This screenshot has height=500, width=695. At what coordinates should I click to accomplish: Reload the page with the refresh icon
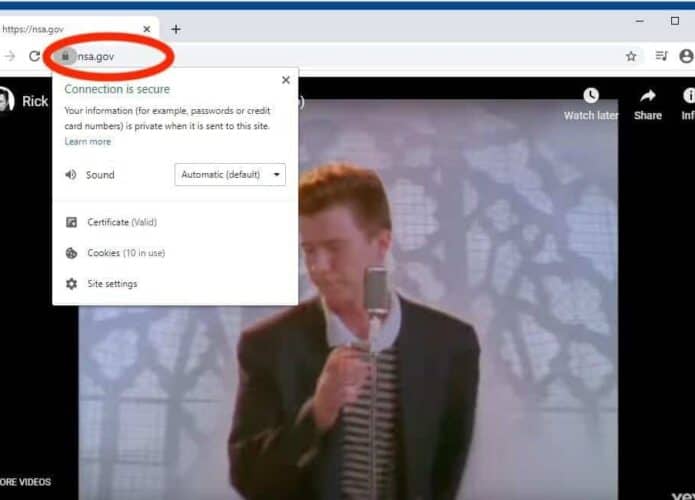pos(34,56)
